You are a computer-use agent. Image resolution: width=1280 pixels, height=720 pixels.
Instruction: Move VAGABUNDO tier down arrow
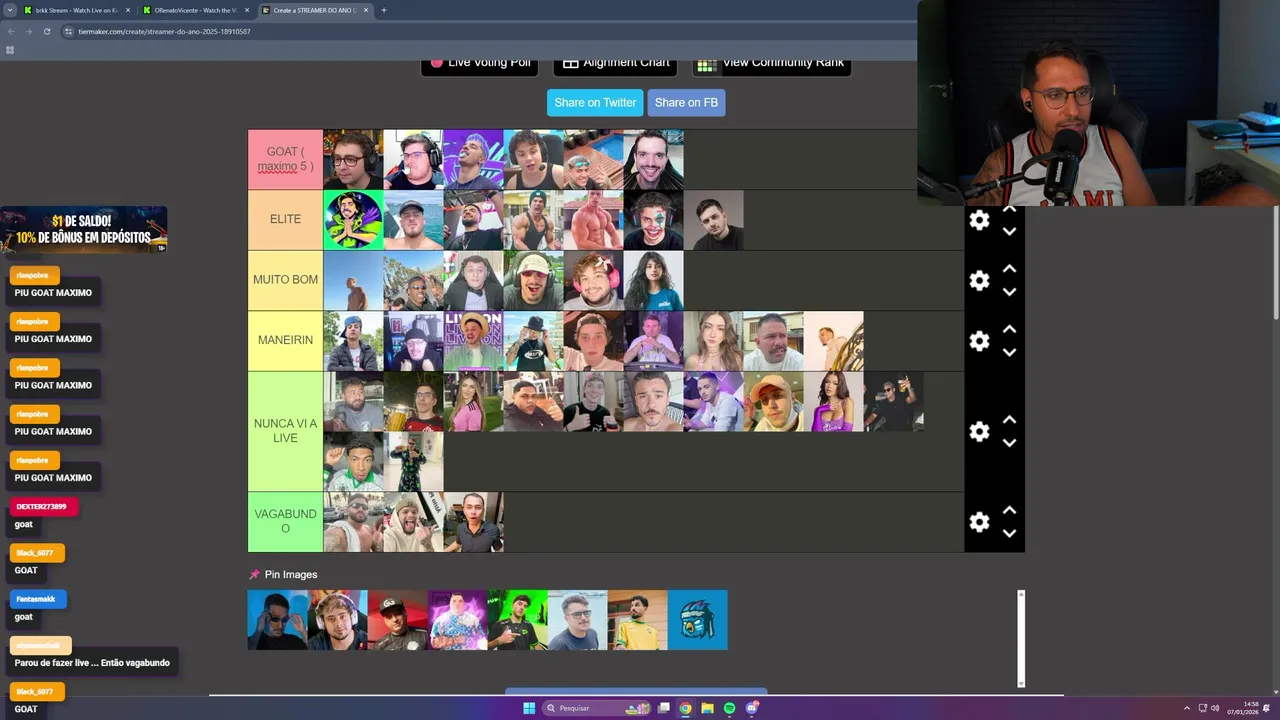pyautogui.click(x=1009, y=533)
